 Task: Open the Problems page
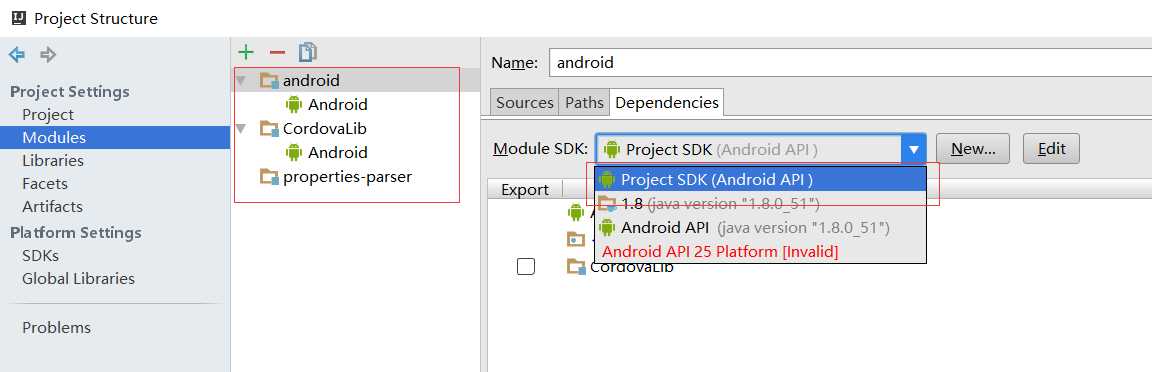[x=57, y=327]
